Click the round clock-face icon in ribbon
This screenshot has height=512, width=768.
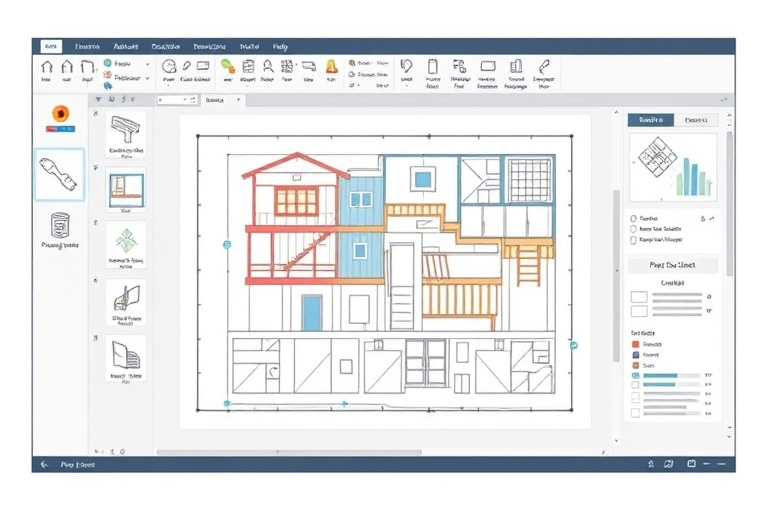169,66
